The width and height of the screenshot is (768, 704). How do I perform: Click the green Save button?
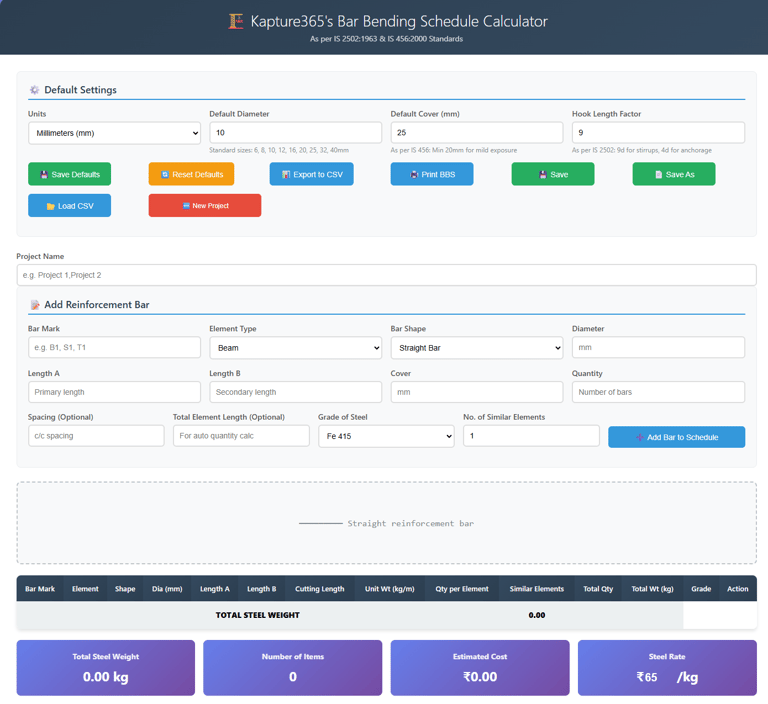tap(553, 174)
